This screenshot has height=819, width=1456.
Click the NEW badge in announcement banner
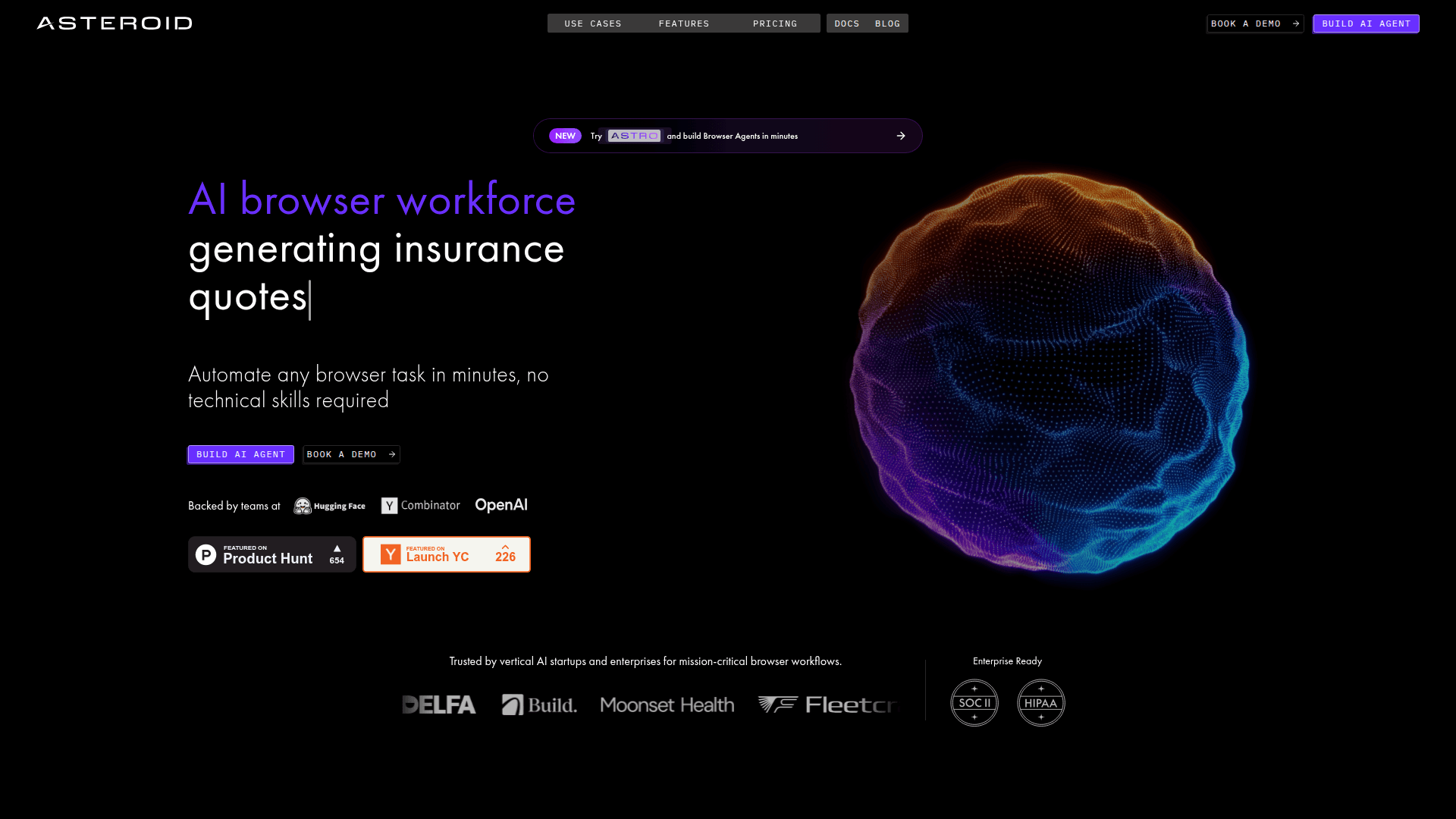(x=565, y=136)
